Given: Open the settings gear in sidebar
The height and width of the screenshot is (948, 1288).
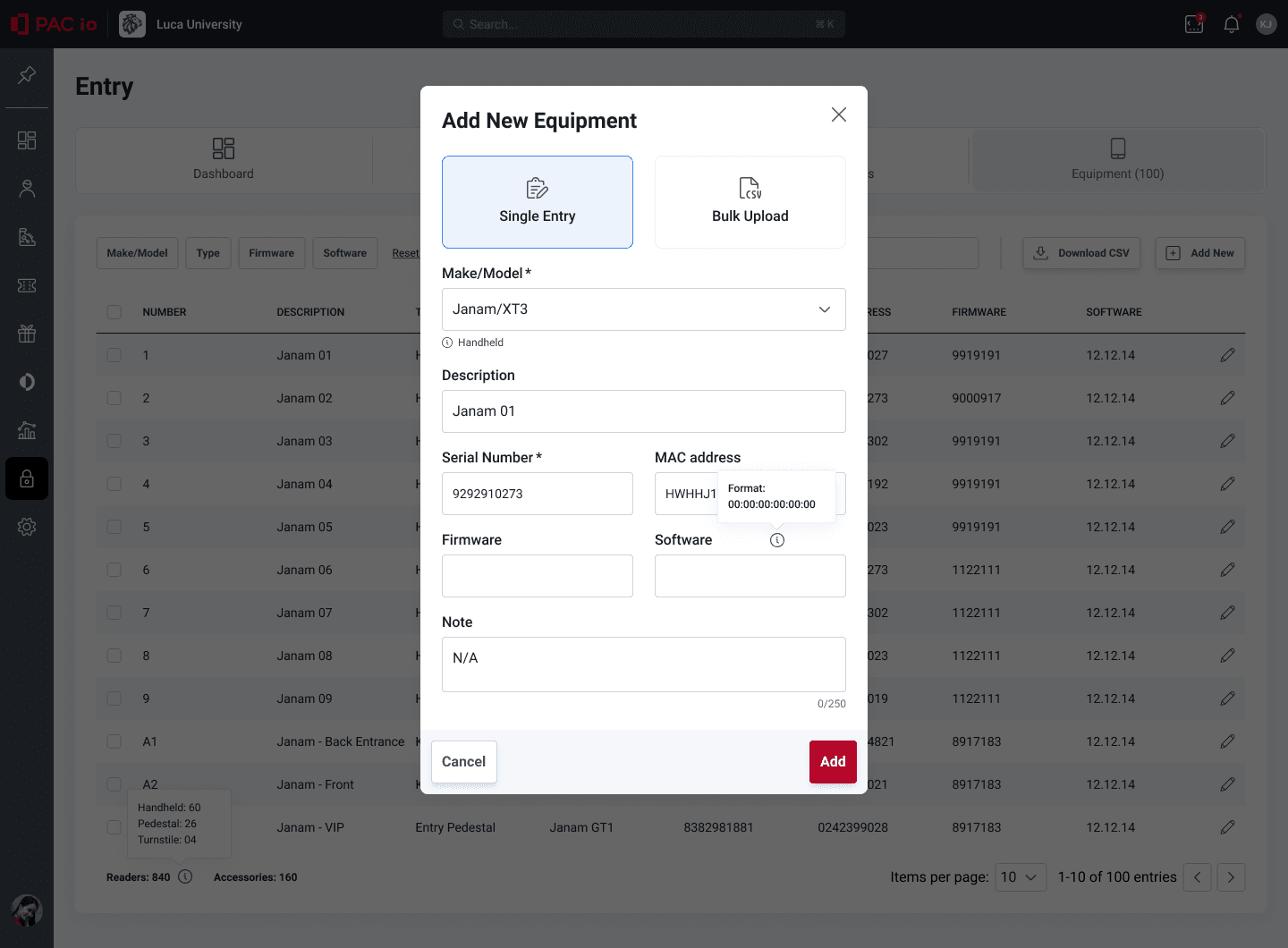Looking at the screenshot, I should coord(27,527).
